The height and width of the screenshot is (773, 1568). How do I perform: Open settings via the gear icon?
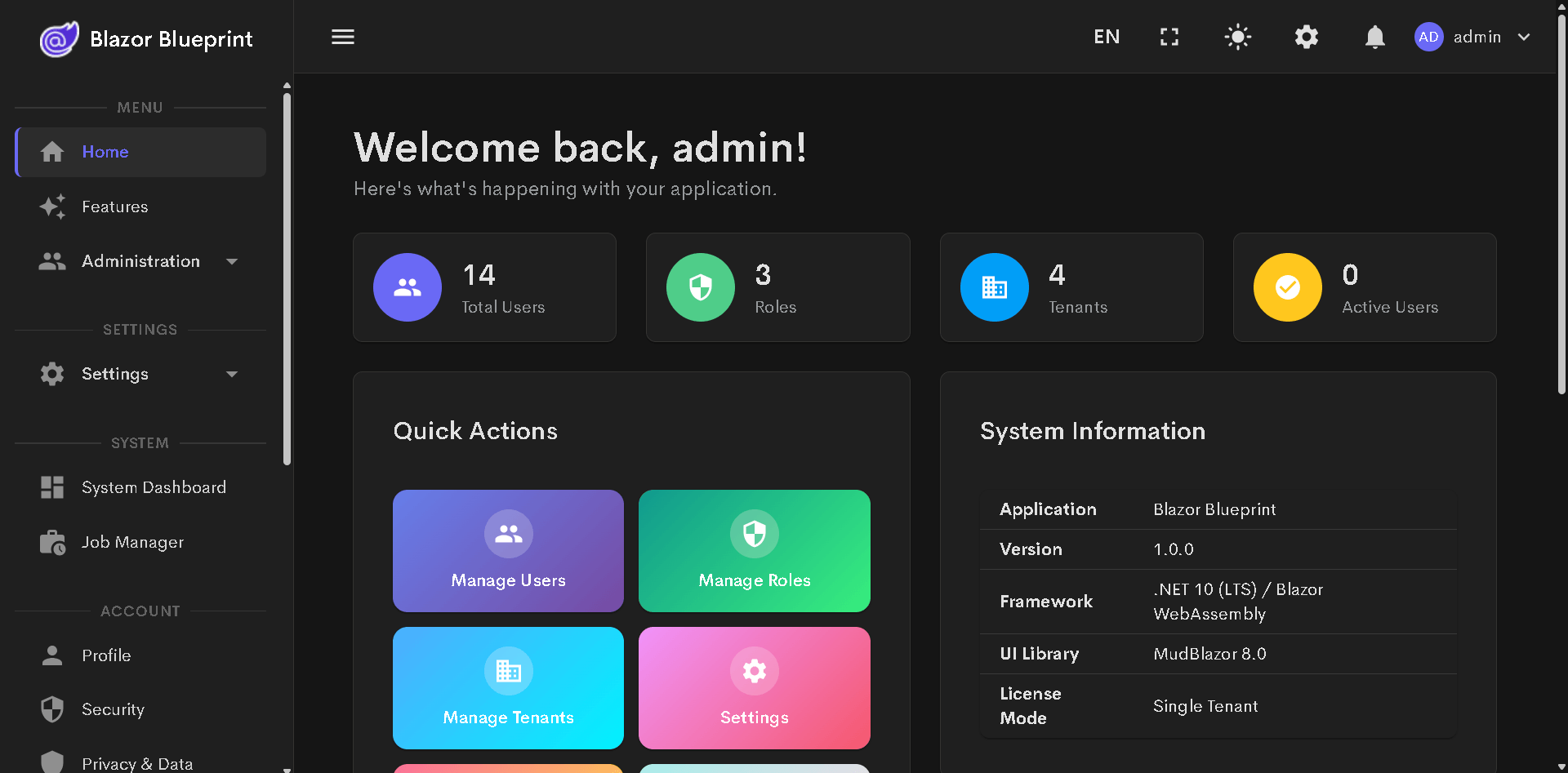1306,37
